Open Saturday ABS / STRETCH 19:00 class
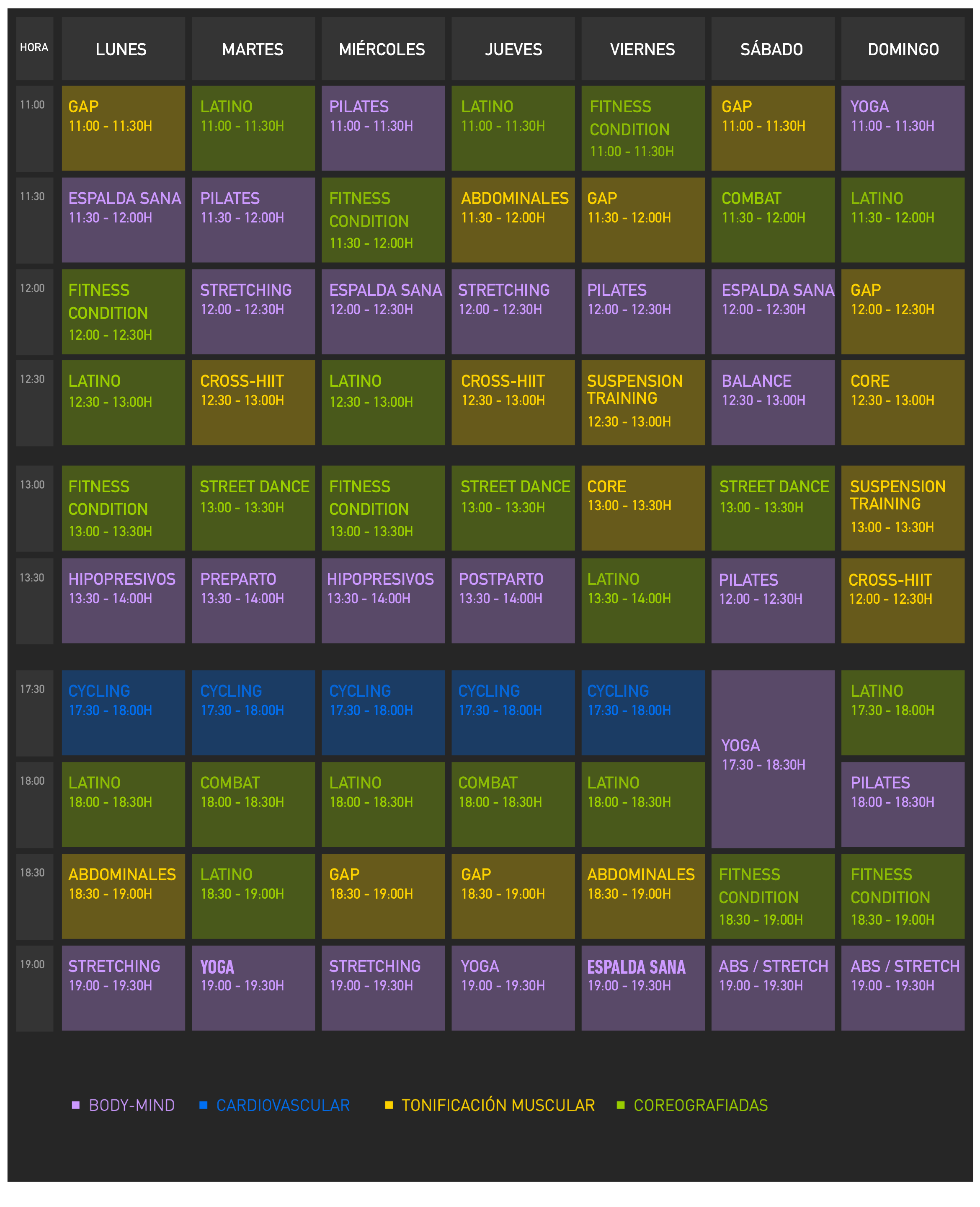 point(773,988)
